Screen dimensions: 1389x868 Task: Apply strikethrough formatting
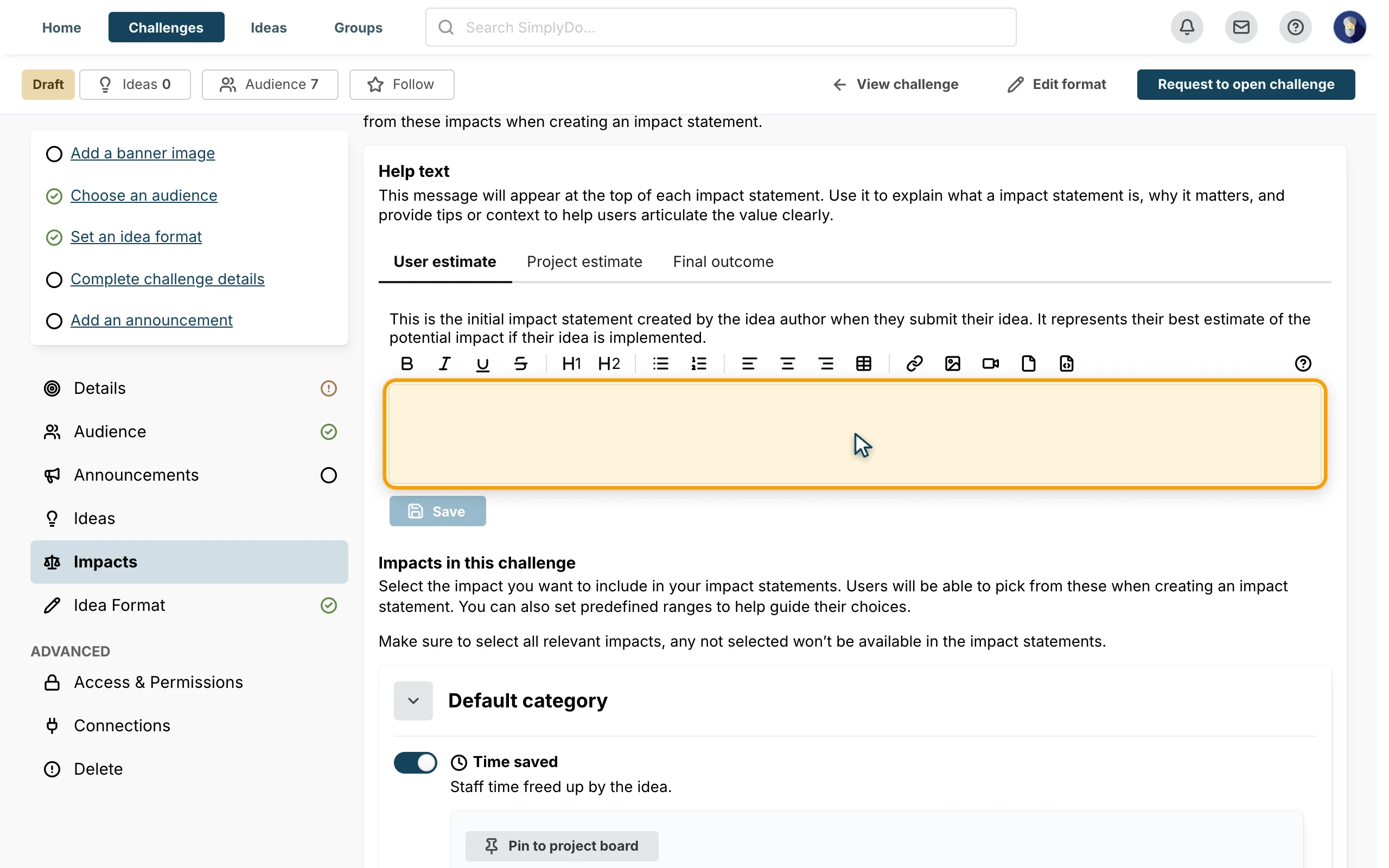[521, 364]
